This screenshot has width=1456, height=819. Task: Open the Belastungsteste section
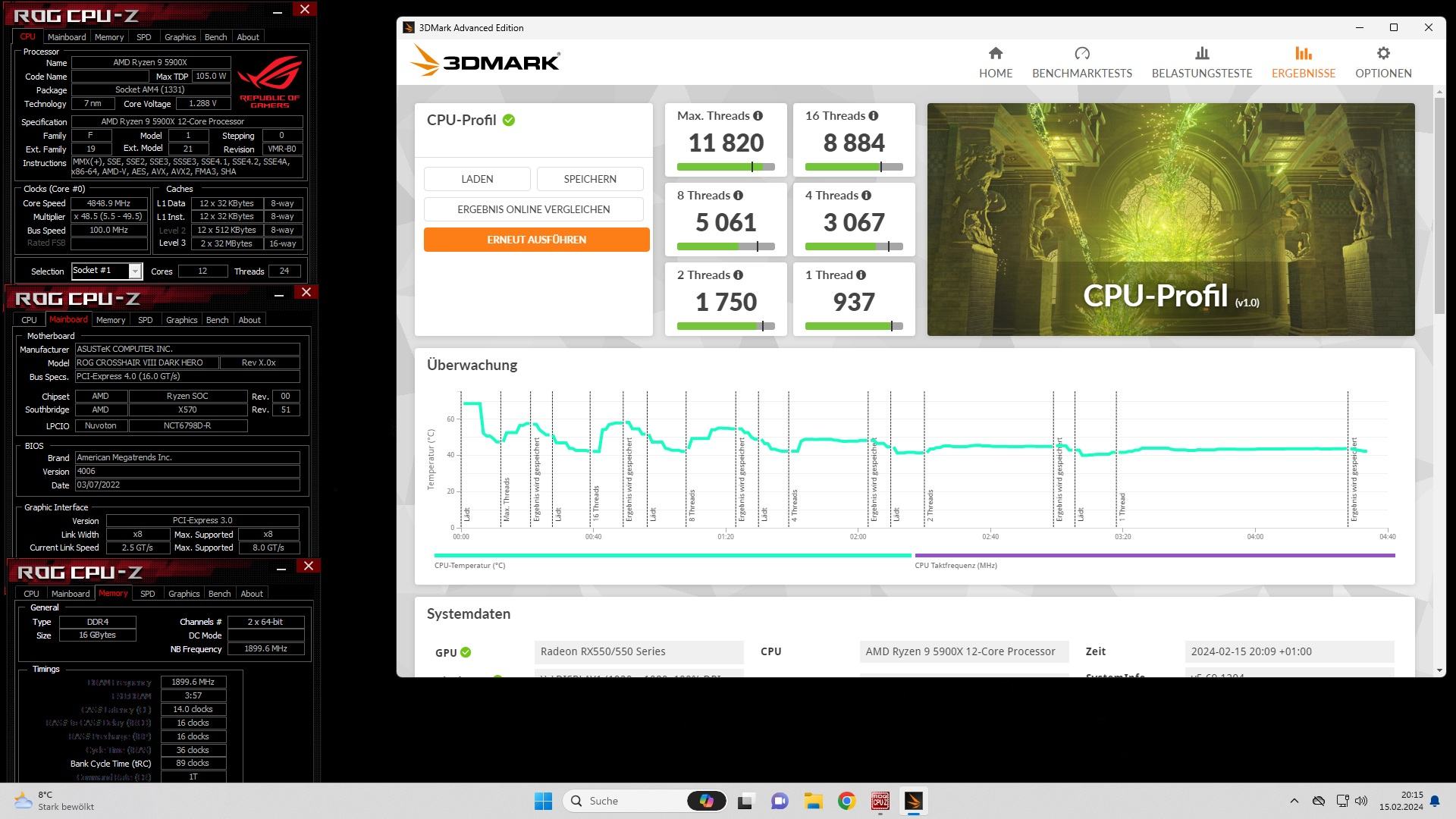coord(1201,62)
